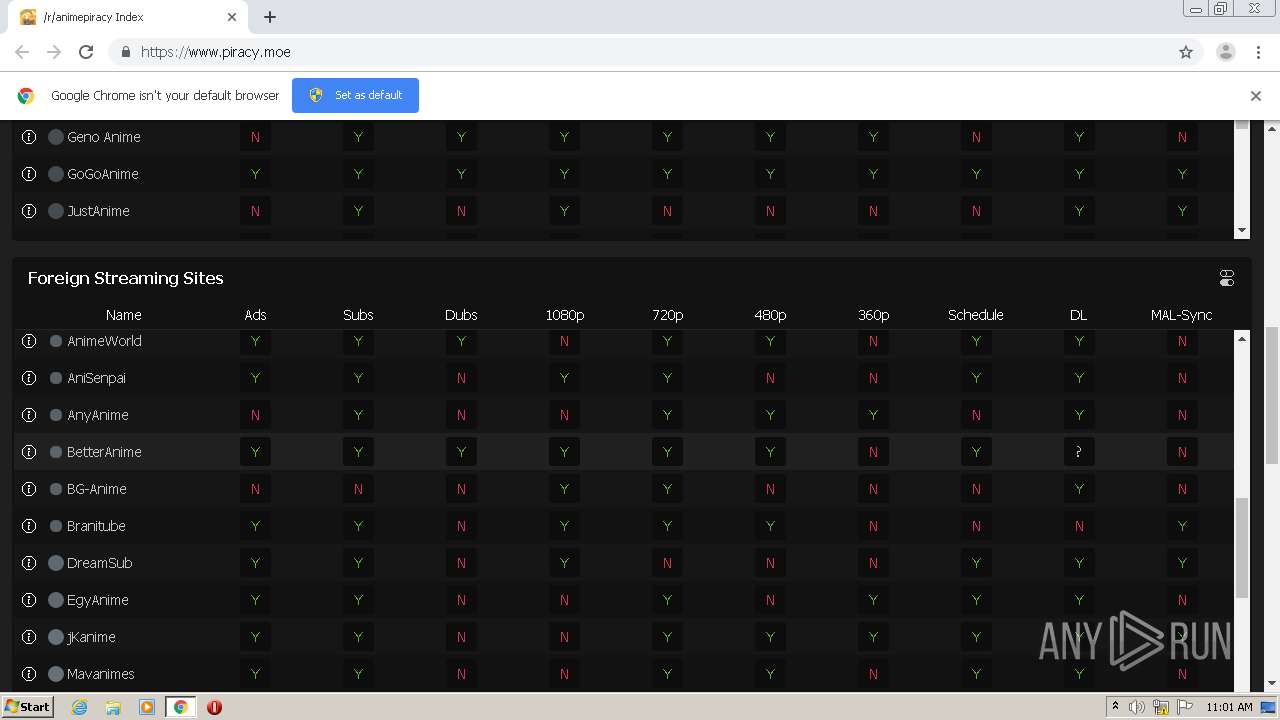Click Foreign Streaming Sites table scroll-up arrow
The height and width of the screenshot is (720, 1280).
coord(1242,339)
